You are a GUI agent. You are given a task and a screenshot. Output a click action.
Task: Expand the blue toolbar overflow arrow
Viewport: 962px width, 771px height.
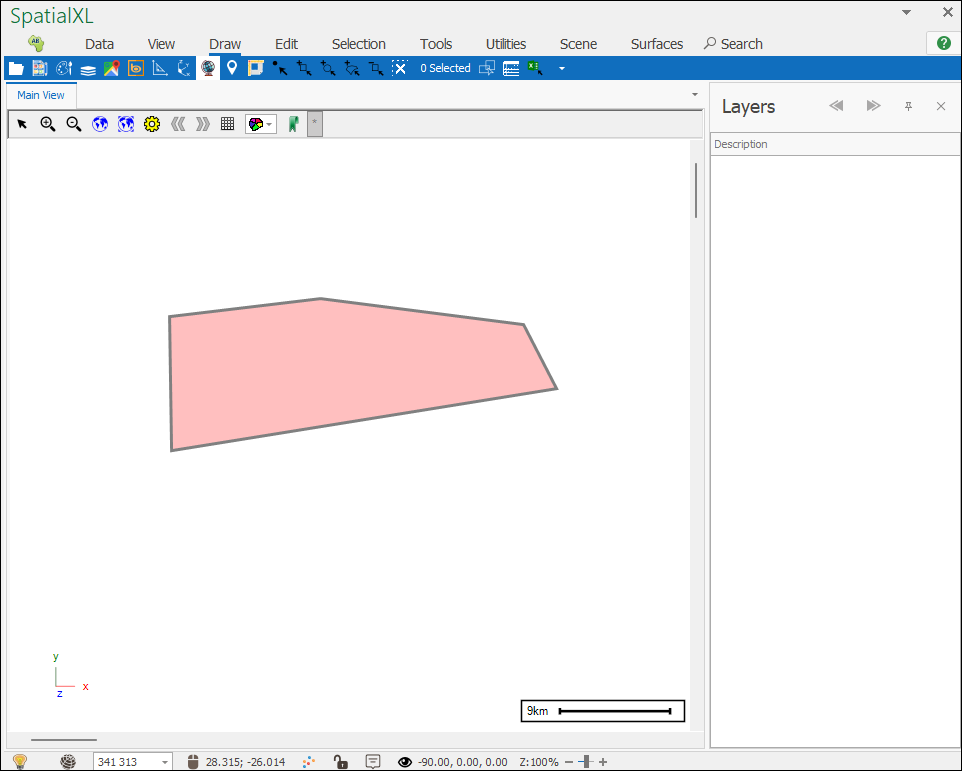point(561,69)
